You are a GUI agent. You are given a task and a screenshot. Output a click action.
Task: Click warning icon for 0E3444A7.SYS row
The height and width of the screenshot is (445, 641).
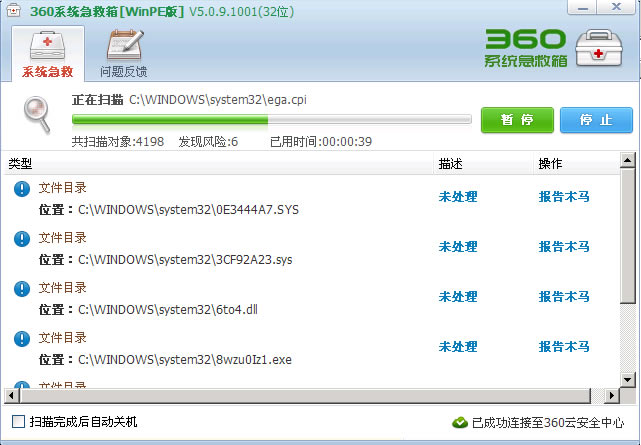tap(22, 189)
